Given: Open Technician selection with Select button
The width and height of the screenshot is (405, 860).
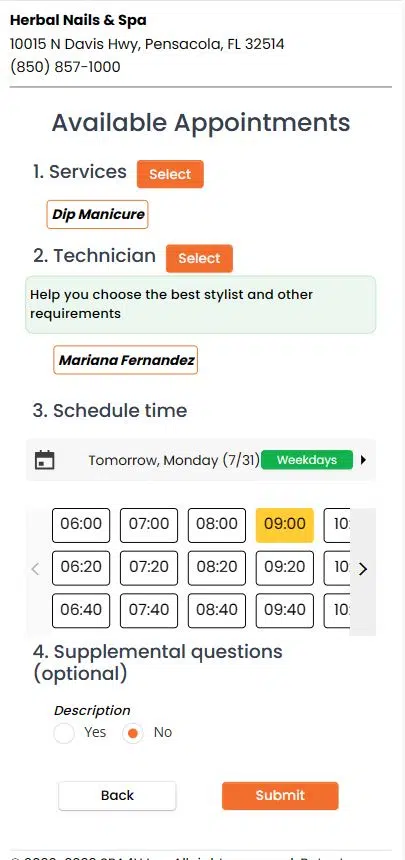Looking at the screenshot, I should (x=199, y=258).
